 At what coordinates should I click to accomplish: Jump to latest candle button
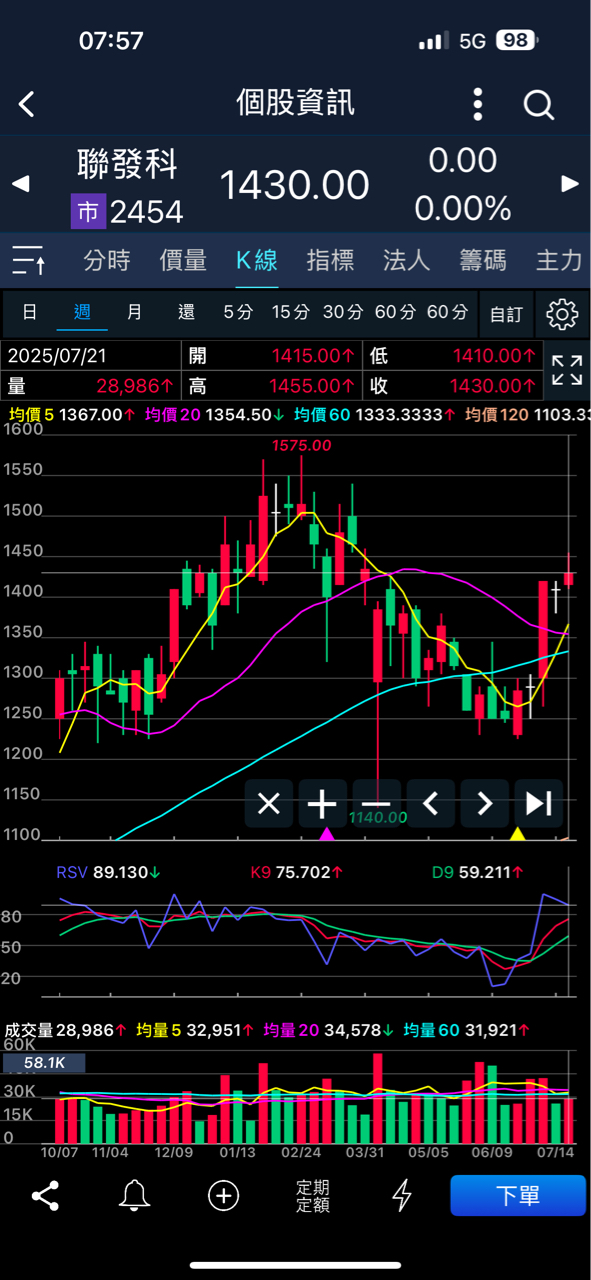pos(538,804)
